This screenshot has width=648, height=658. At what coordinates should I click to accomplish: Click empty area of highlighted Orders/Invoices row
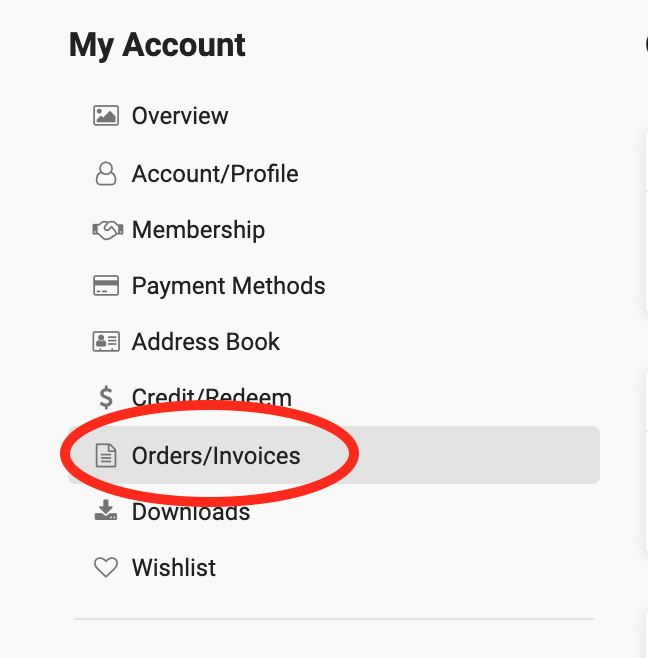474,455
